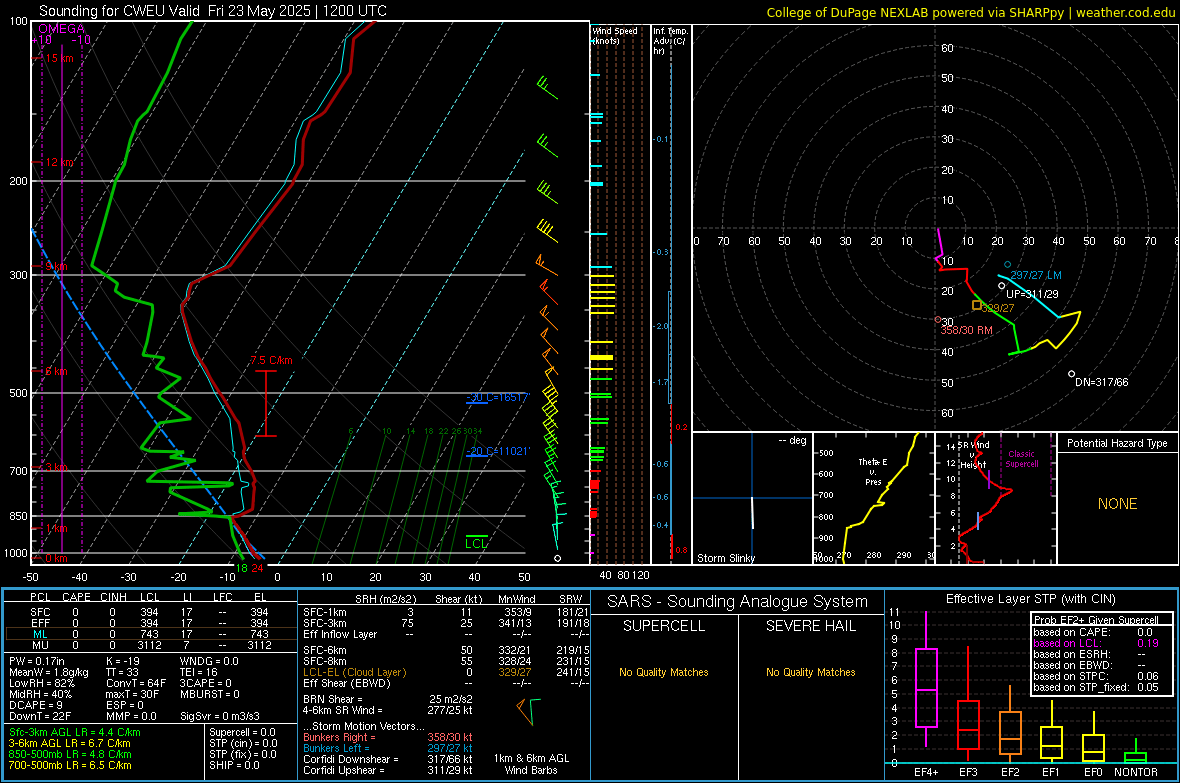Click the based on STPC: 0.06 line
The height and width of the screenshot is (783, 1180).
pos(1096,676)
